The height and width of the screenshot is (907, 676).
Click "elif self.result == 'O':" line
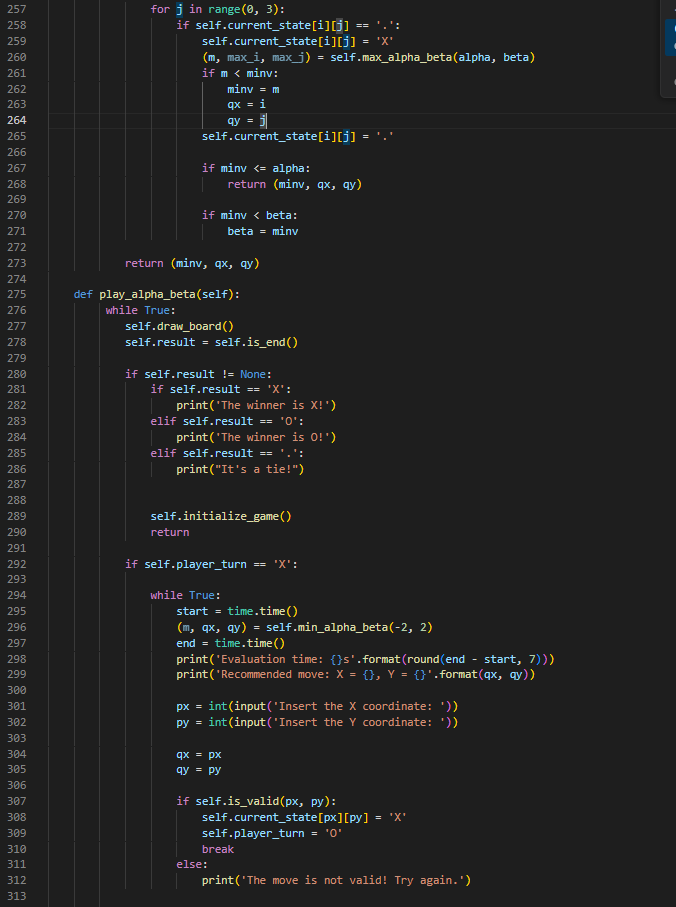[x=227, y=422]
